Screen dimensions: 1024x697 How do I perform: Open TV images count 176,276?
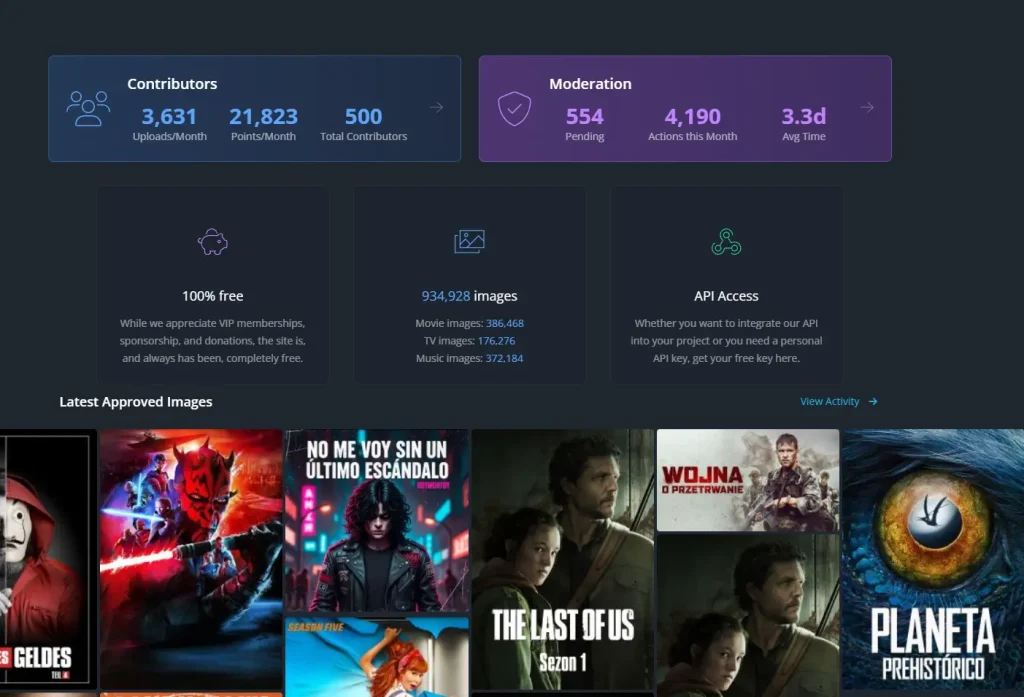(x=496, y=341)
